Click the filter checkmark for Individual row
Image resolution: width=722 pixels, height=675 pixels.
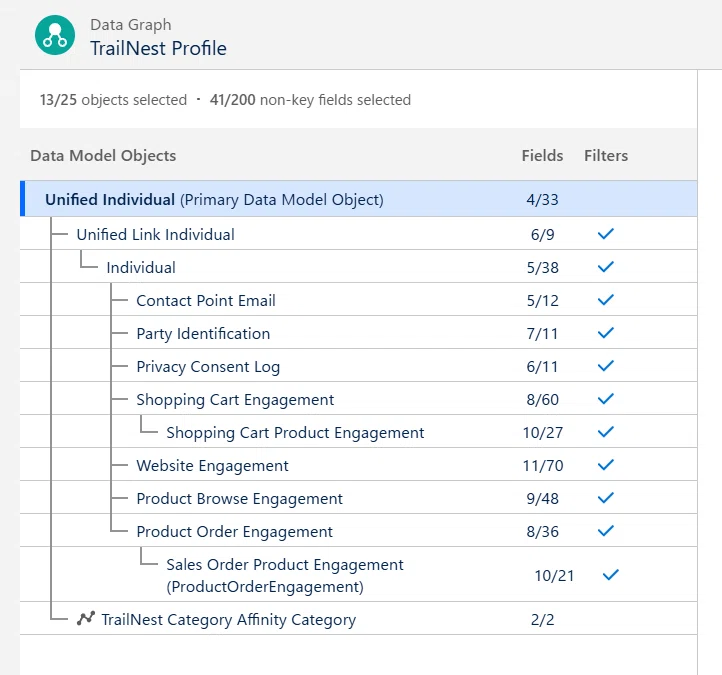[x=606, y=267]
